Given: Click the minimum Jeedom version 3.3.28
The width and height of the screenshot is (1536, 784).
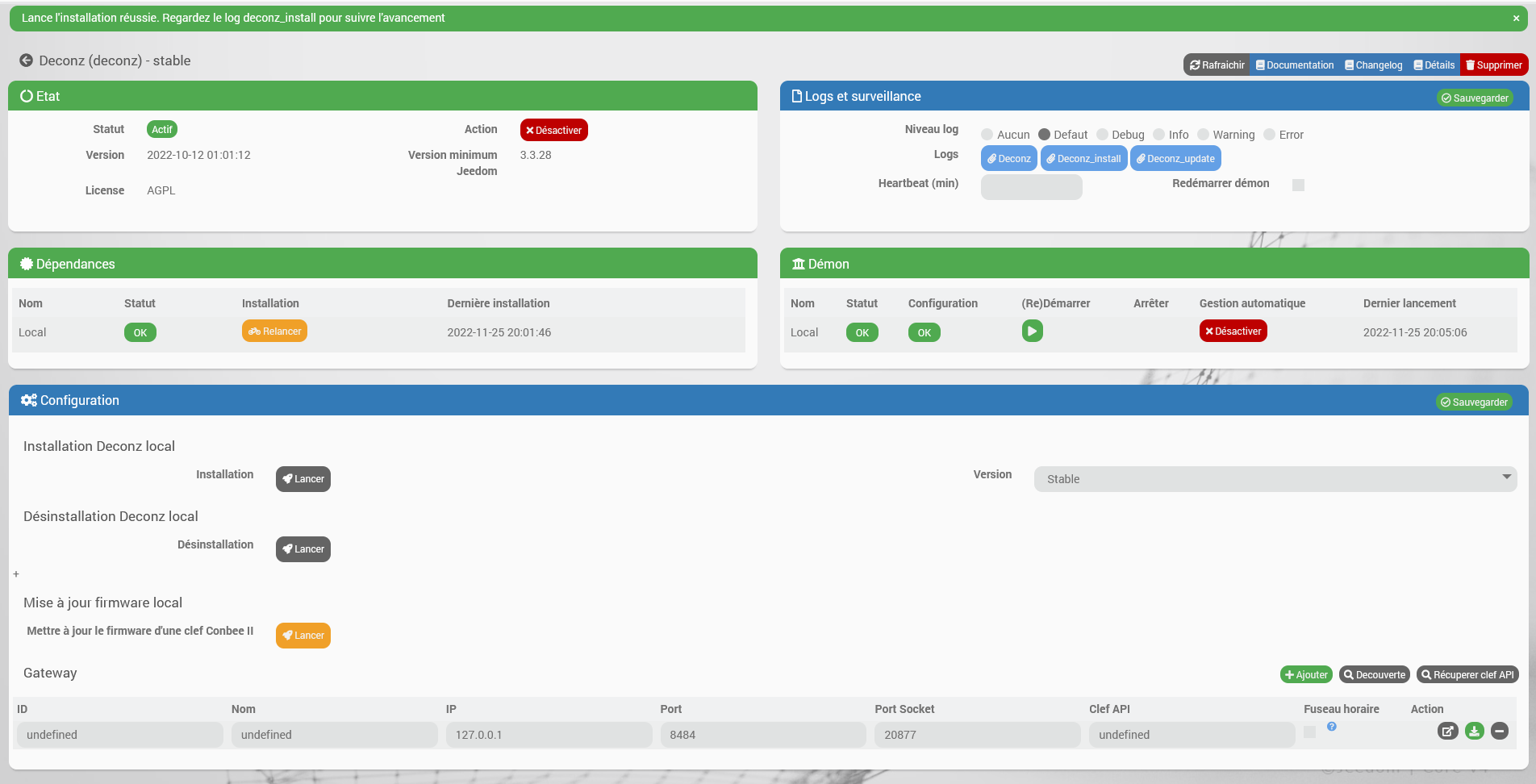Looking at the screenshot, I should point(536,155).
